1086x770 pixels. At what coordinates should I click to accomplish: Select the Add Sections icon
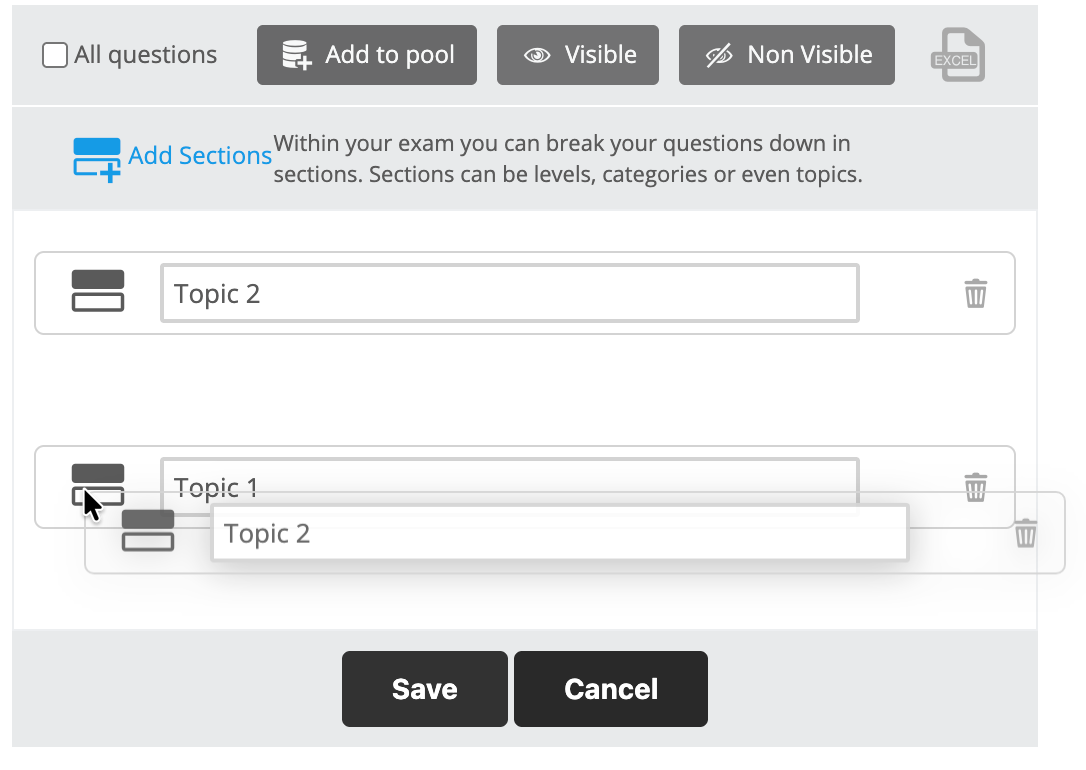point(97,155)
